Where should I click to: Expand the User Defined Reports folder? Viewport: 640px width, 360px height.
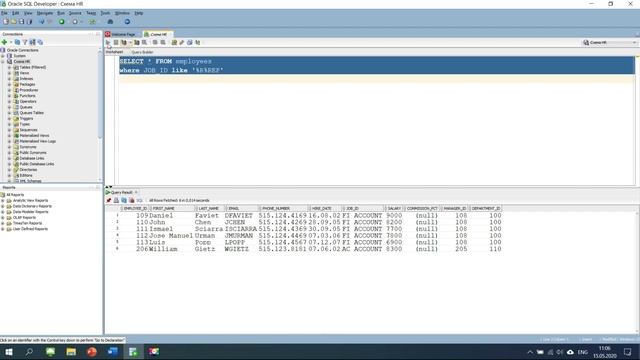[x=3, y=229]
